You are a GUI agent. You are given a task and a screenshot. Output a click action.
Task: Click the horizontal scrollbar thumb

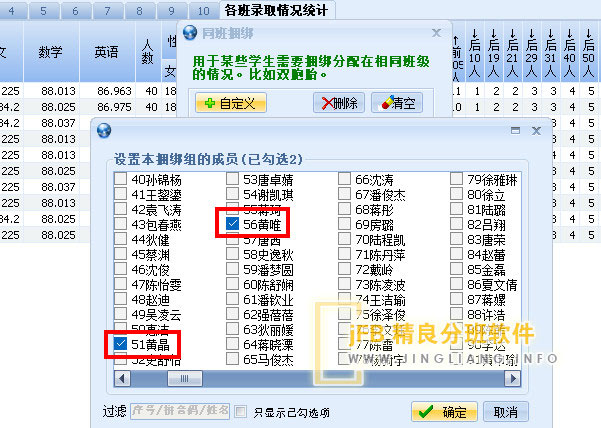pos(185,379)
